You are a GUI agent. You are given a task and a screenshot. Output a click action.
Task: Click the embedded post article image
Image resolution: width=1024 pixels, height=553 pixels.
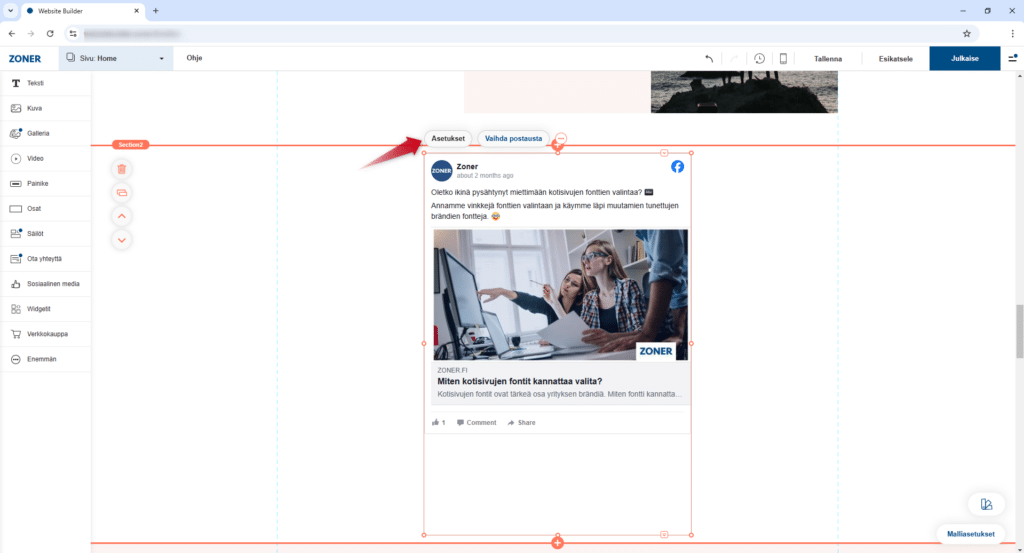(560, 295)
